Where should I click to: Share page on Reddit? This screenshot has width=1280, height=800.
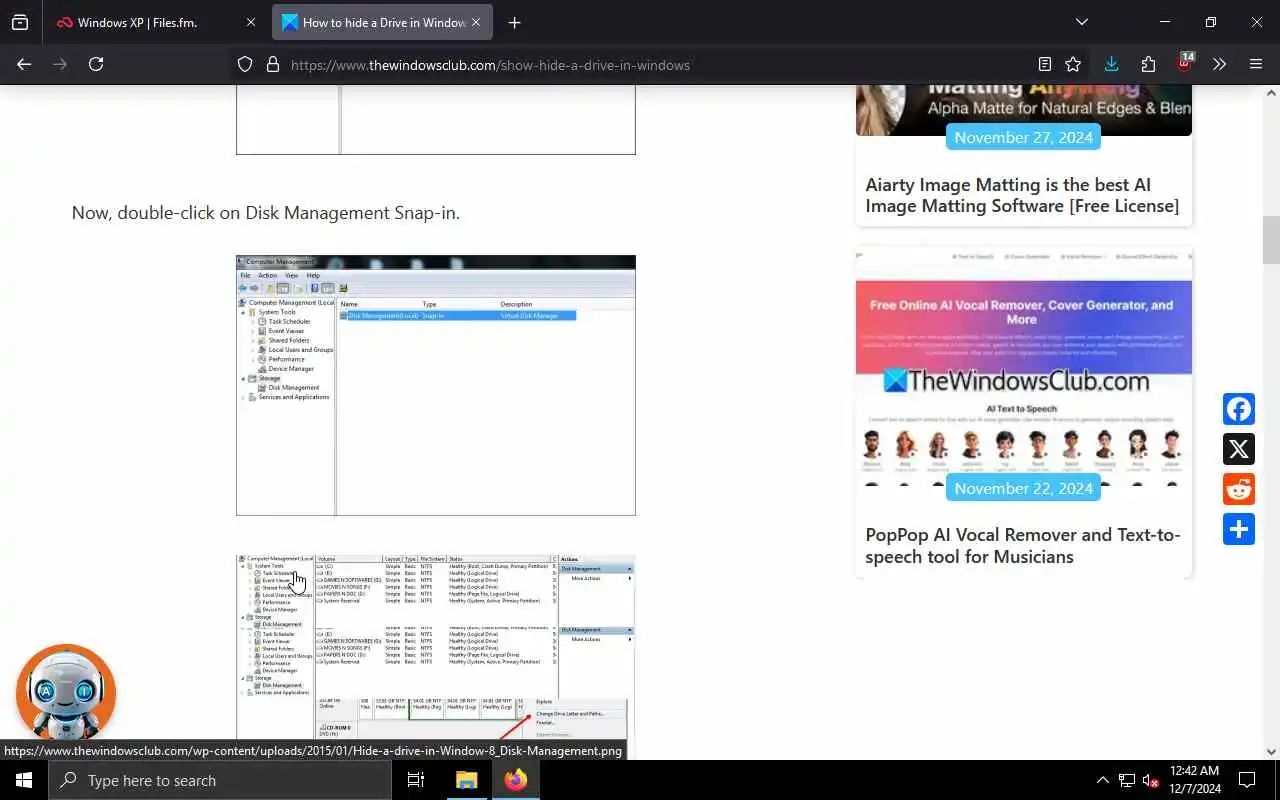1239,489
